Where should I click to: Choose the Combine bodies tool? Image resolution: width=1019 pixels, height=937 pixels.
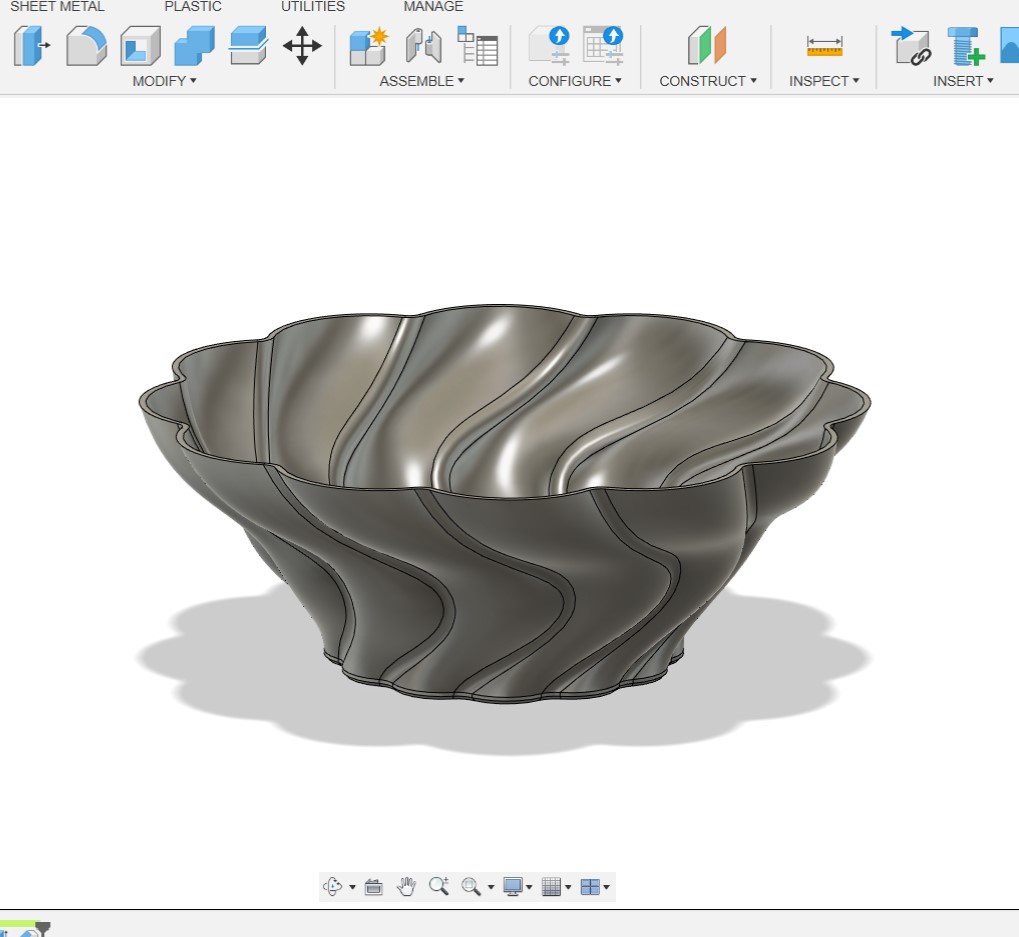pyautogui.click(x=194, y=45)
